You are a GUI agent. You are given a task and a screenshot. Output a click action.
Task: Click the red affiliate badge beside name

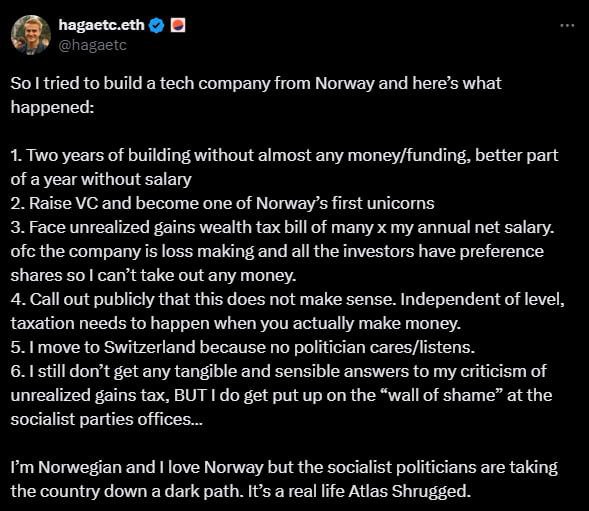[178, 25]
